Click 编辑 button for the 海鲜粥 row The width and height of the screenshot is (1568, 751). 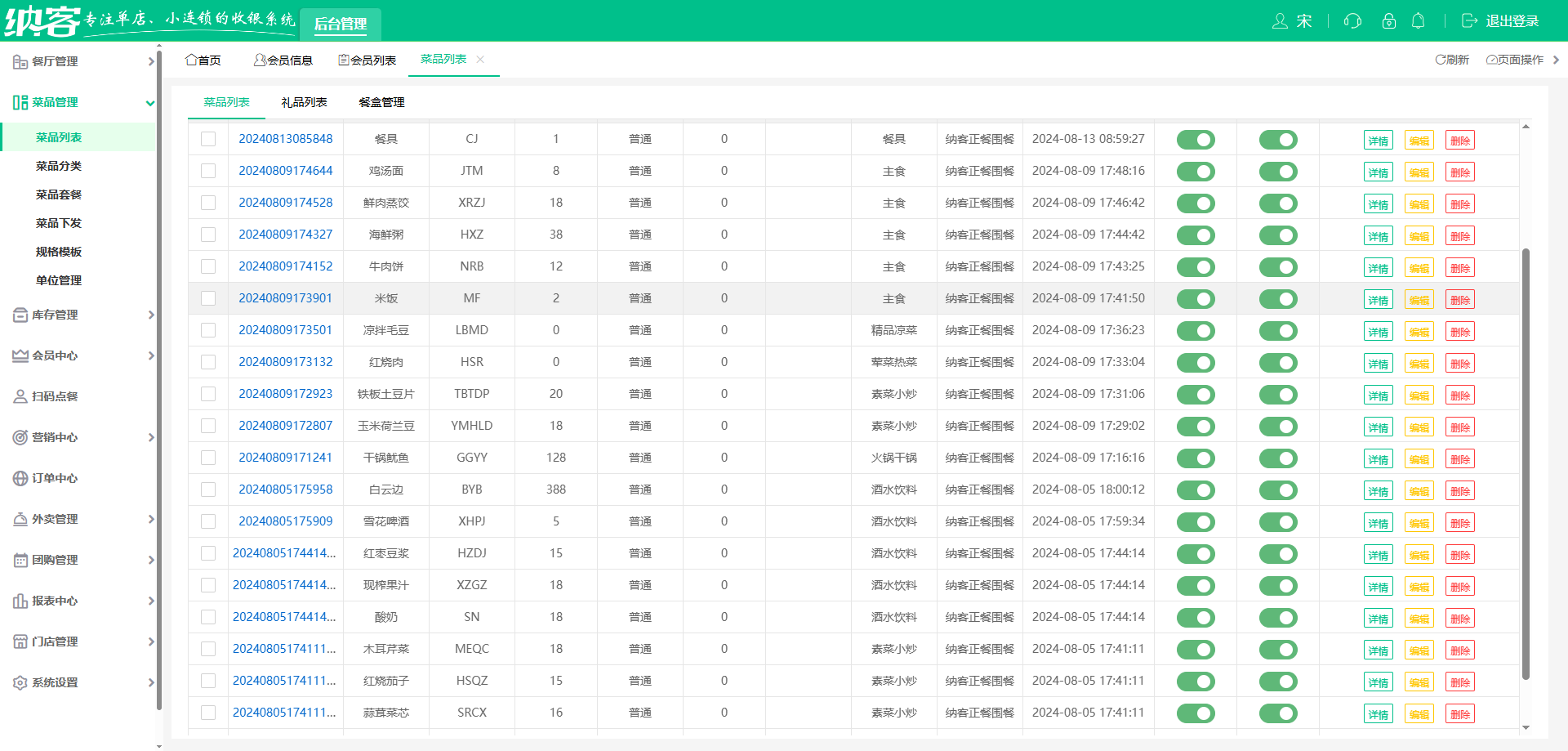click(x=1419, y=236)
